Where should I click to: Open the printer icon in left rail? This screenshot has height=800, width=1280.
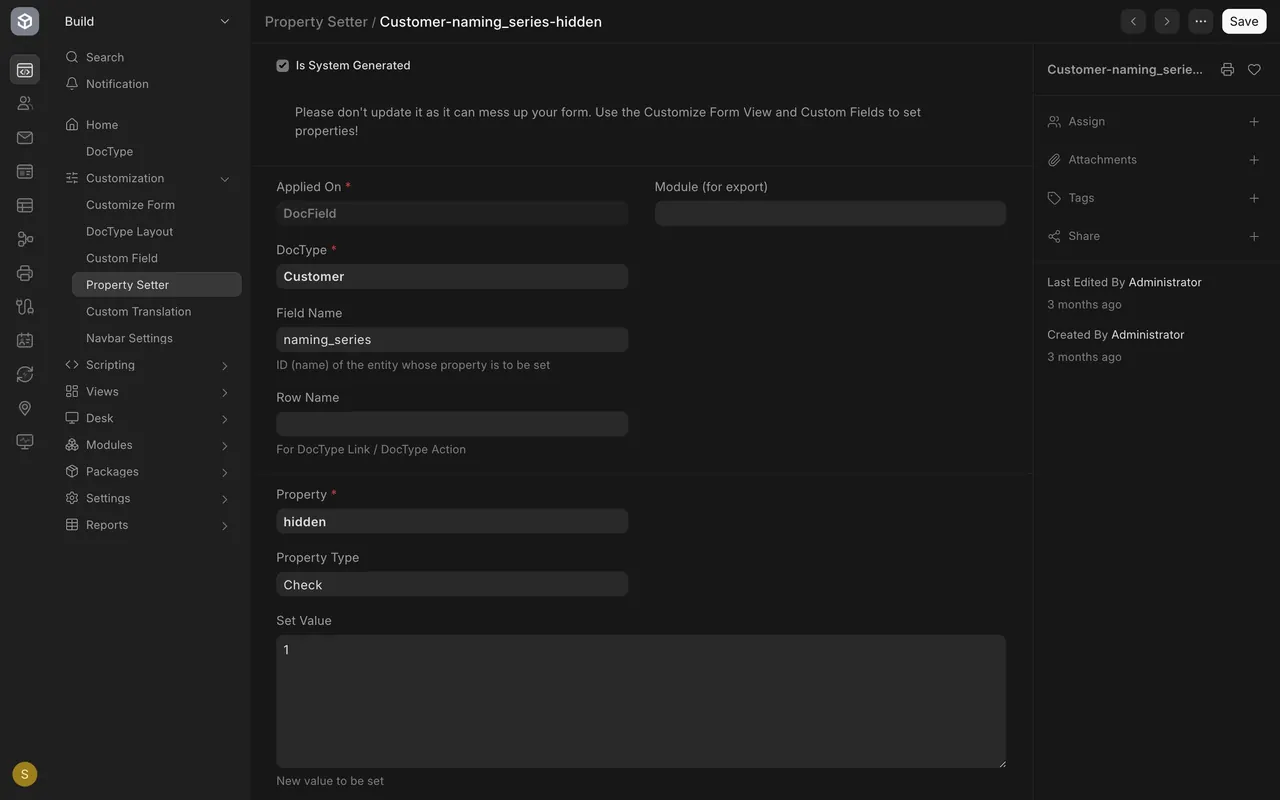[25, 273]
